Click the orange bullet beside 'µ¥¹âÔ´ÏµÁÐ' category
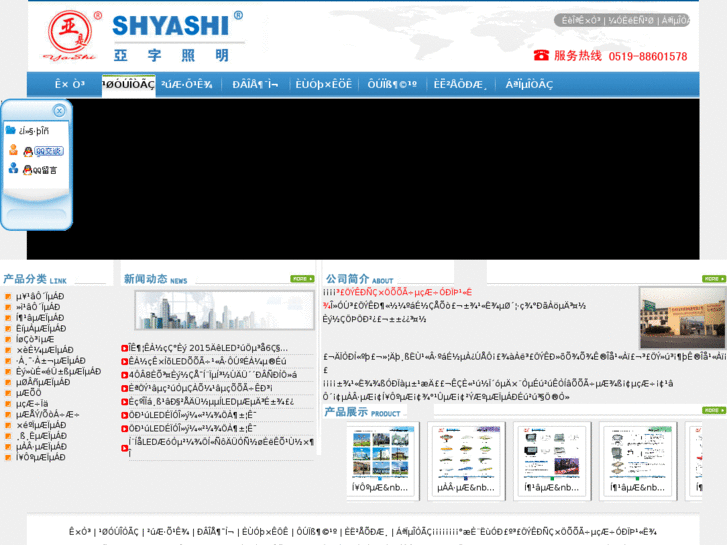The width and height of the screenshot is (727, 545). click(8, 296)
